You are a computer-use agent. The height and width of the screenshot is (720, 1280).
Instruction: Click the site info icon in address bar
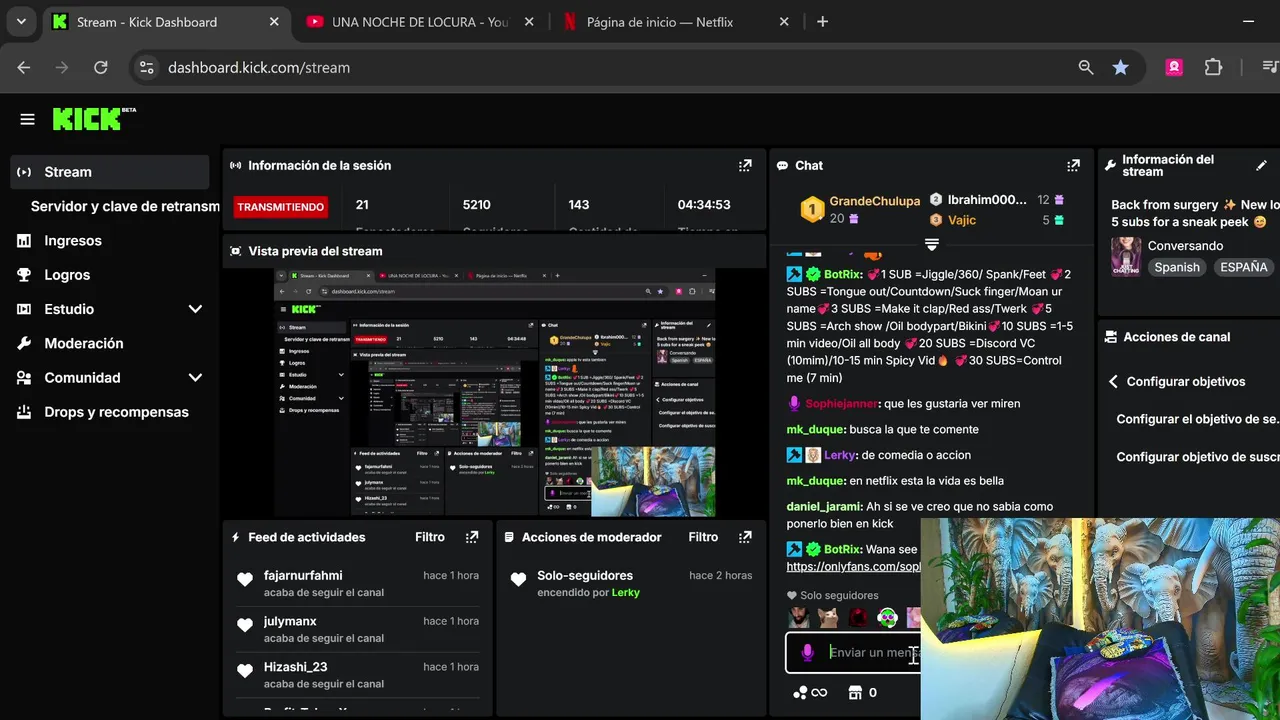coord(146,68)
